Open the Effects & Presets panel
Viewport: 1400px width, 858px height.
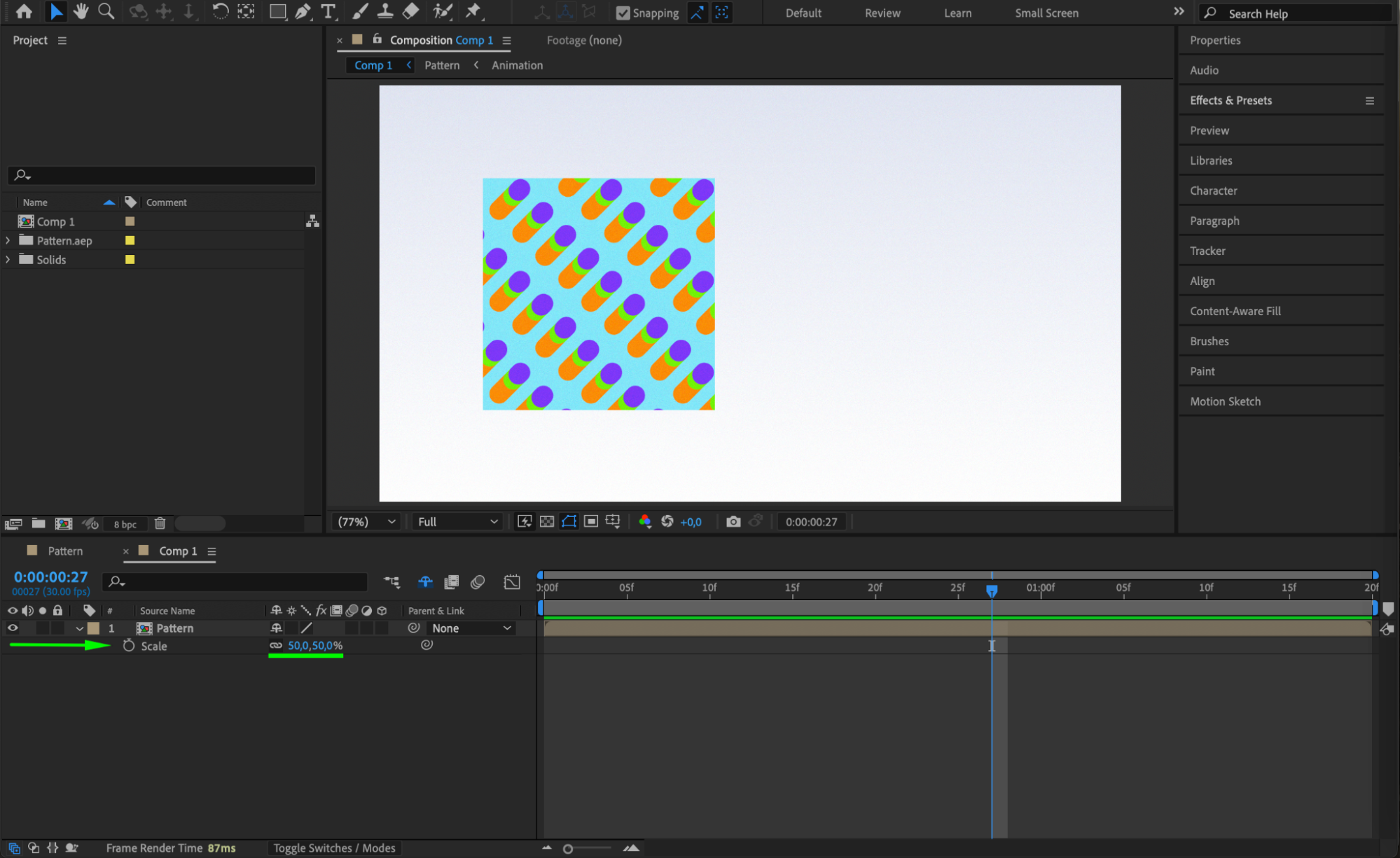coord(1231,100)
